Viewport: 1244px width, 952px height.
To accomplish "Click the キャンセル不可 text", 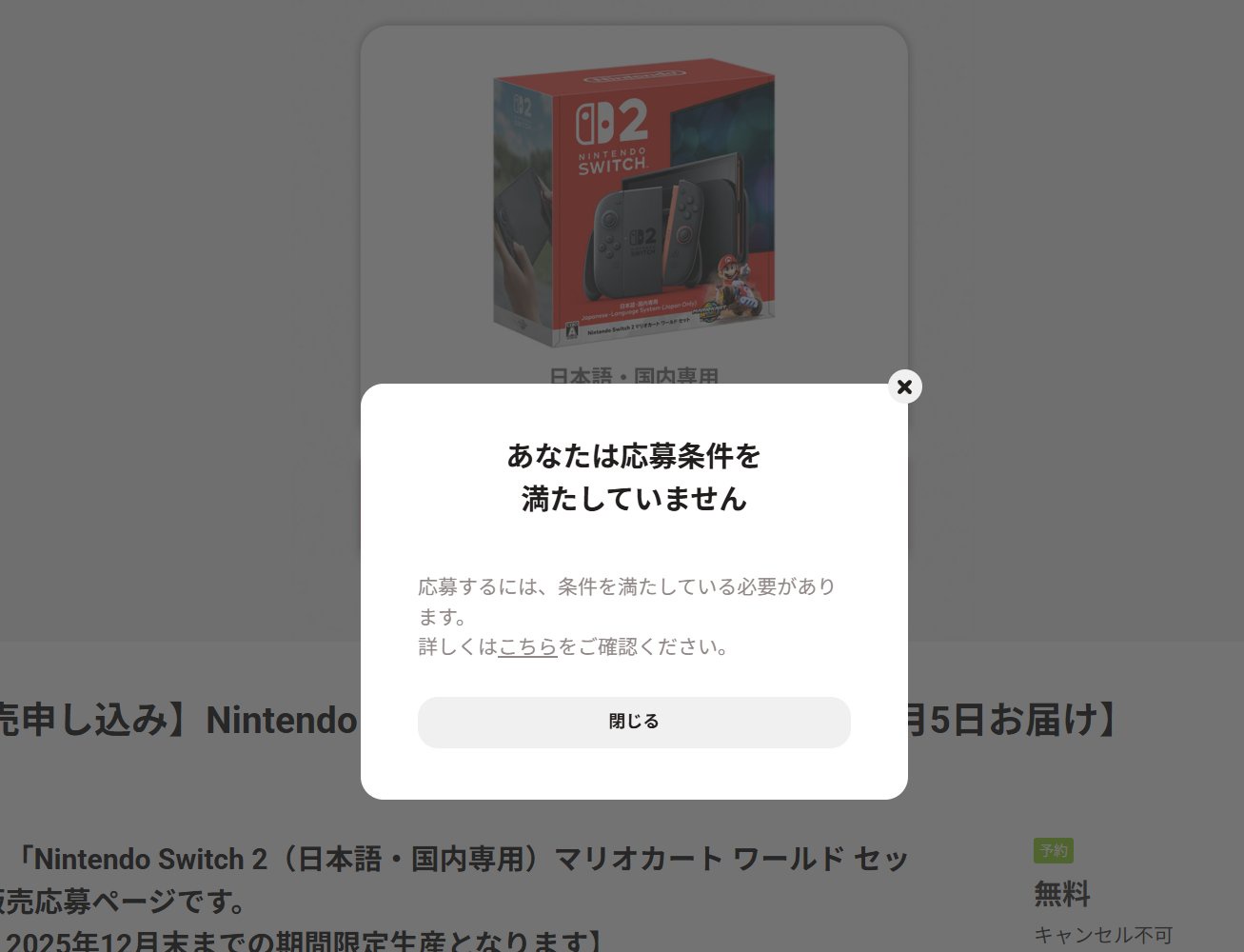I will [x=1103, y=936].
